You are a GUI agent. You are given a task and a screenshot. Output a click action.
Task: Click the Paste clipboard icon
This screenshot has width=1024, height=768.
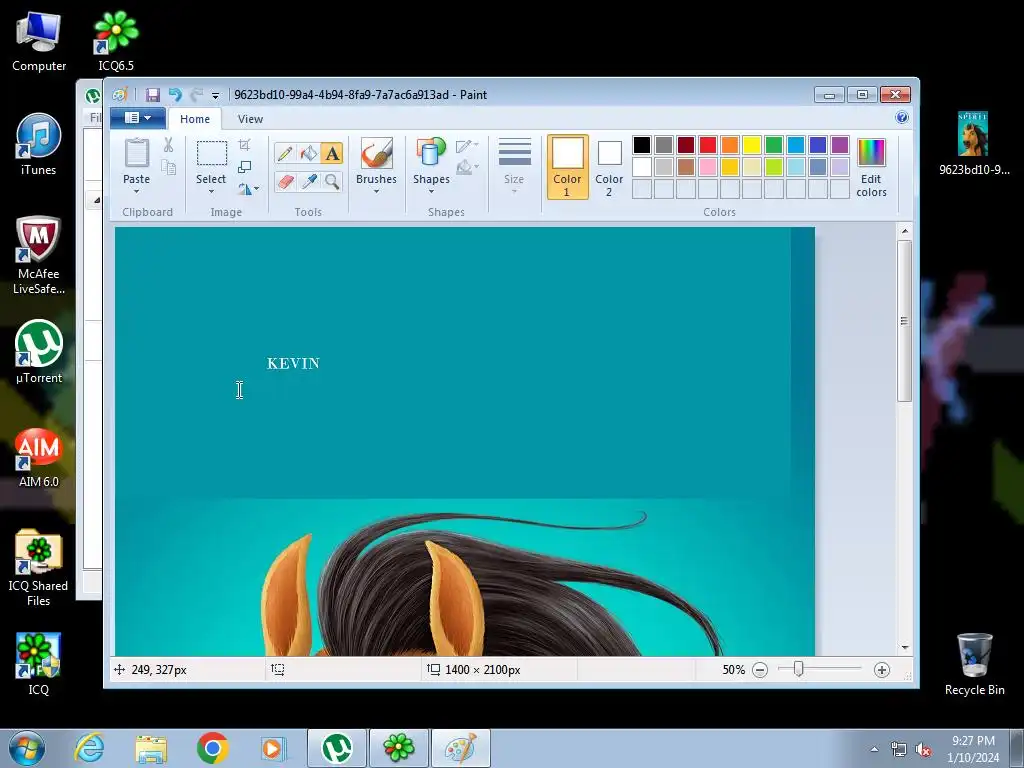[x=136, y=153]
